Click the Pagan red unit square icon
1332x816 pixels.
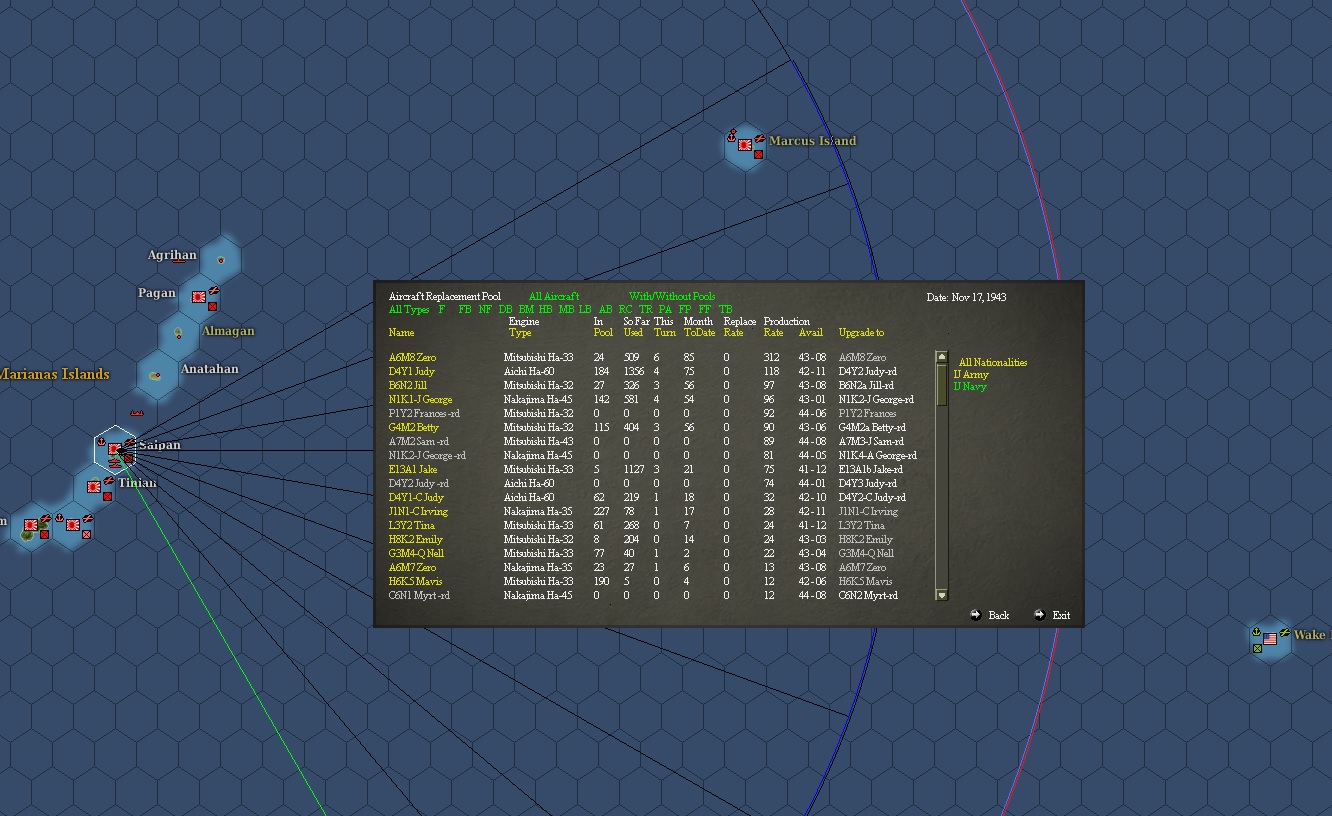click(212, 306)
